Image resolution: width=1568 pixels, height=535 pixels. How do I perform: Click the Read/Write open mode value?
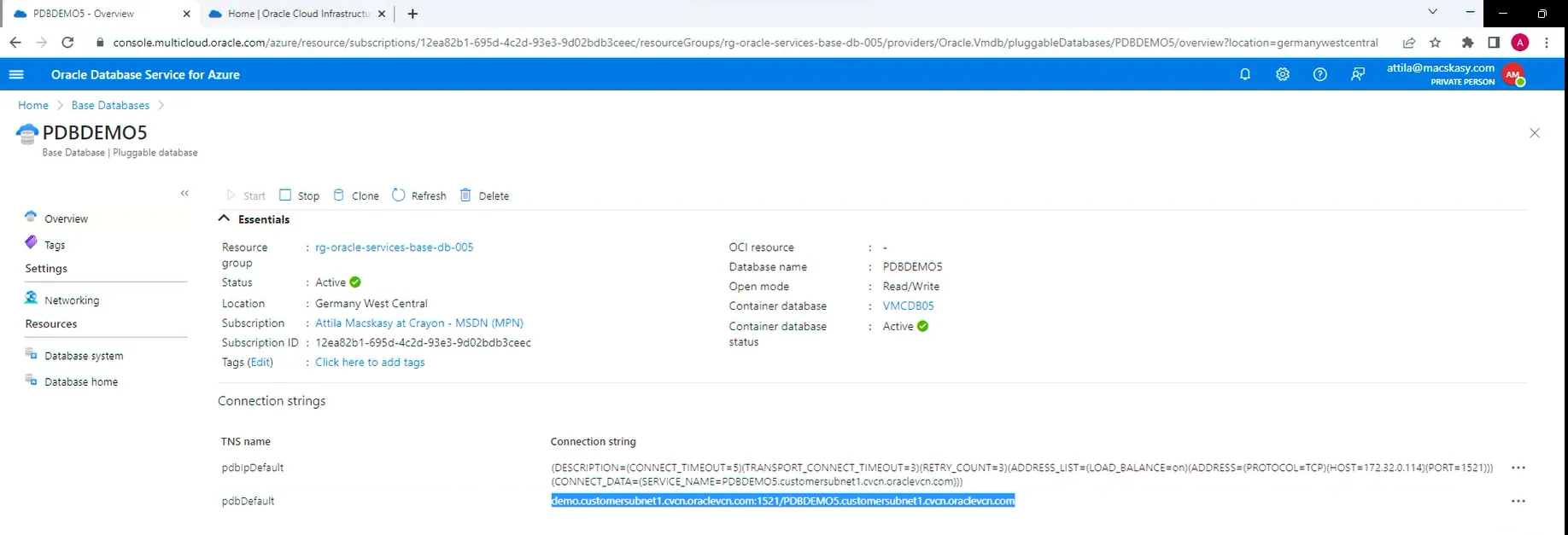pos(910,287)
